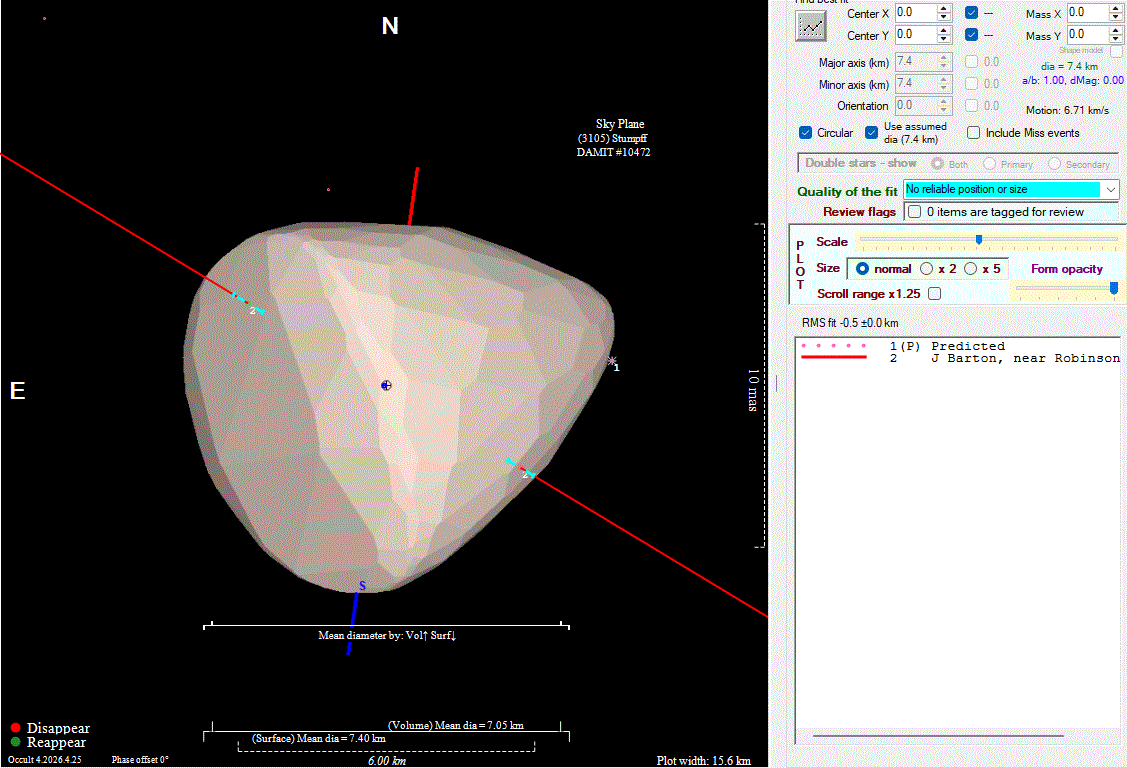The height and width of the screenshot is (768, 1127).
Task: Click the (Volume) Mean dia = 7.05 km text
Action: click(x=456, y=725)
